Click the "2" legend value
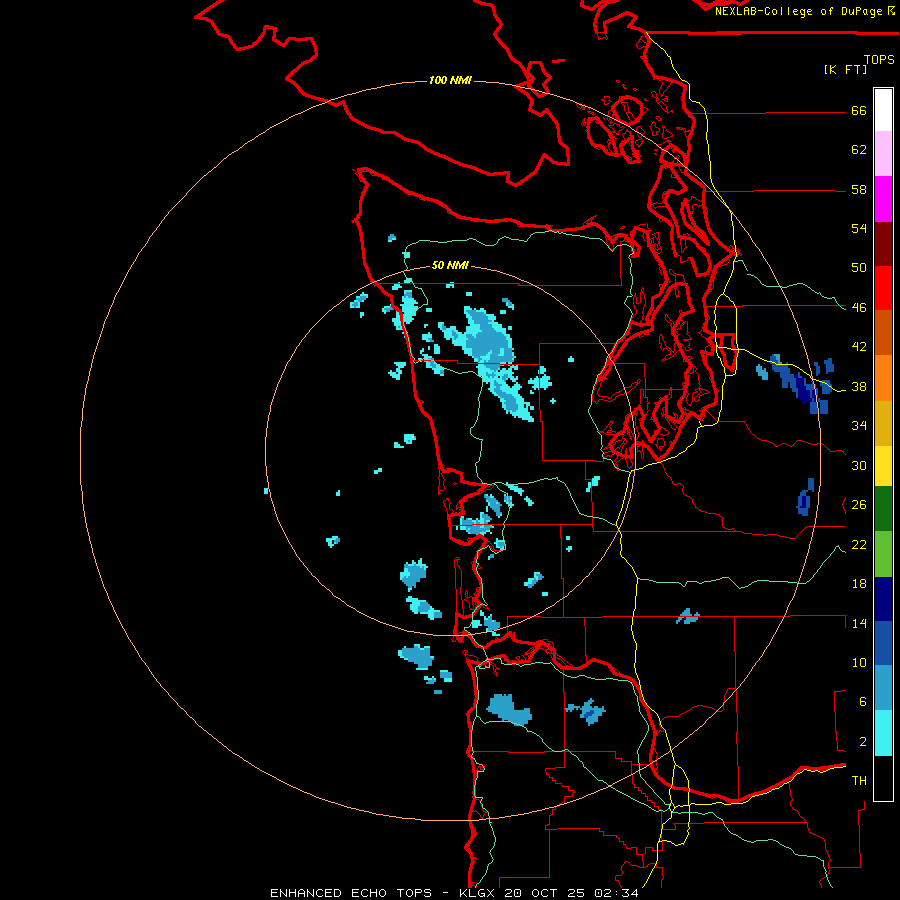 (x=863, y=742)
